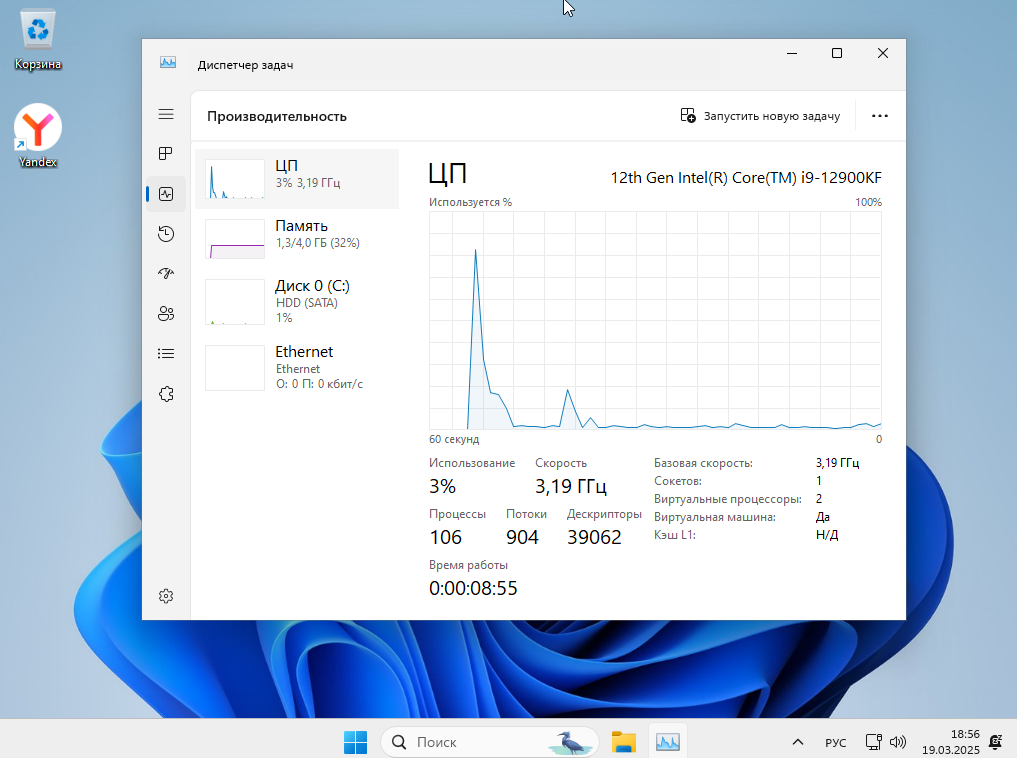Click the CPU usage graph
1017x758 pixels.
pos(655,320)
